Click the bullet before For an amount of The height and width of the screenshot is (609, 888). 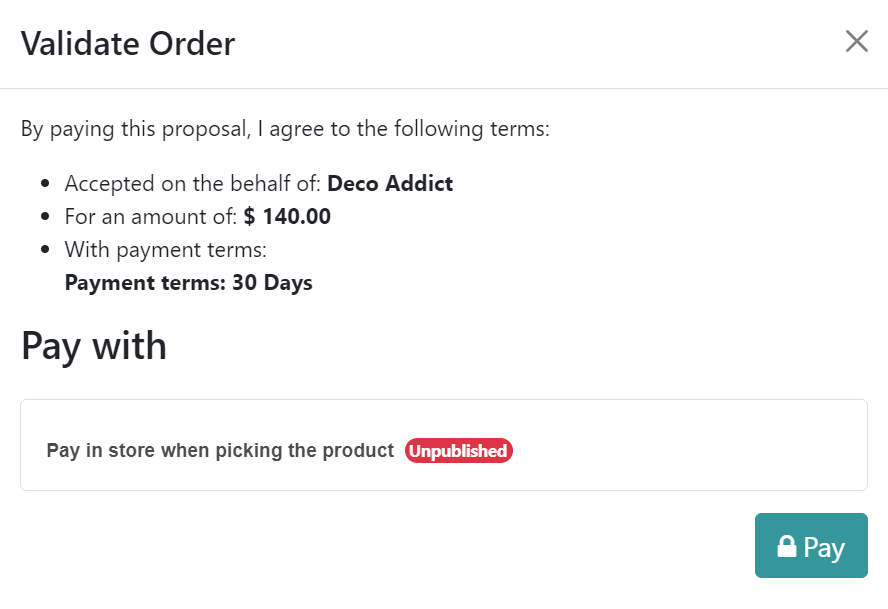[x=45, y=218]
